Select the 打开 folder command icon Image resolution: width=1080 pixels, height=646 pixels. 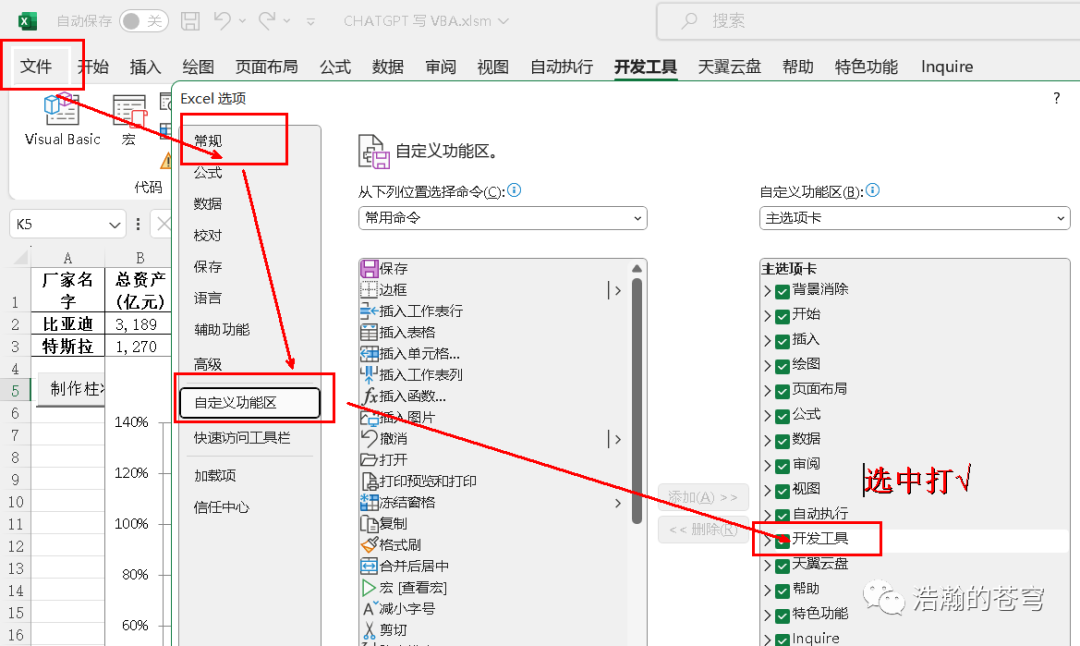(x=369, y=460)
